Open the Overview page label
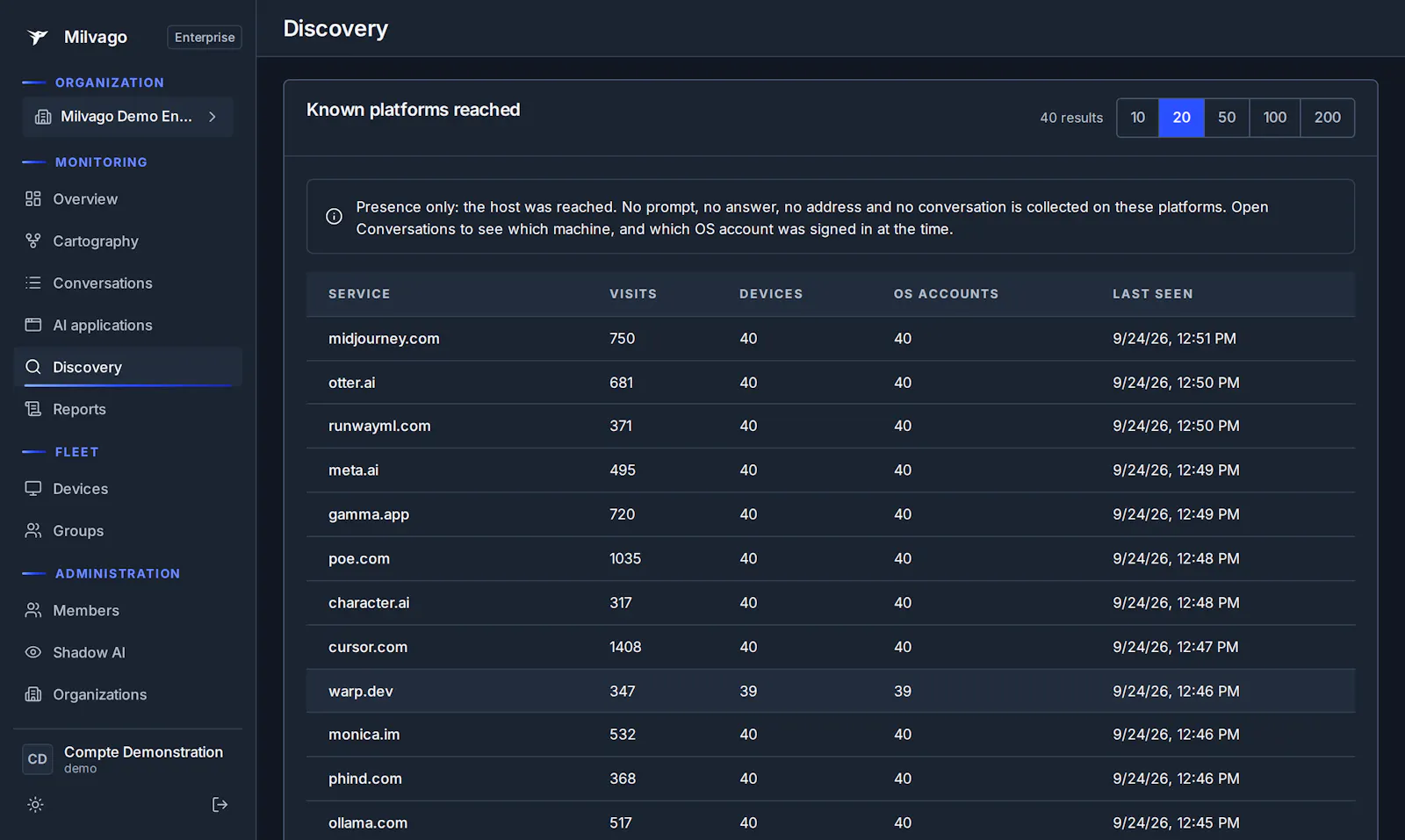 click(85, 199)
